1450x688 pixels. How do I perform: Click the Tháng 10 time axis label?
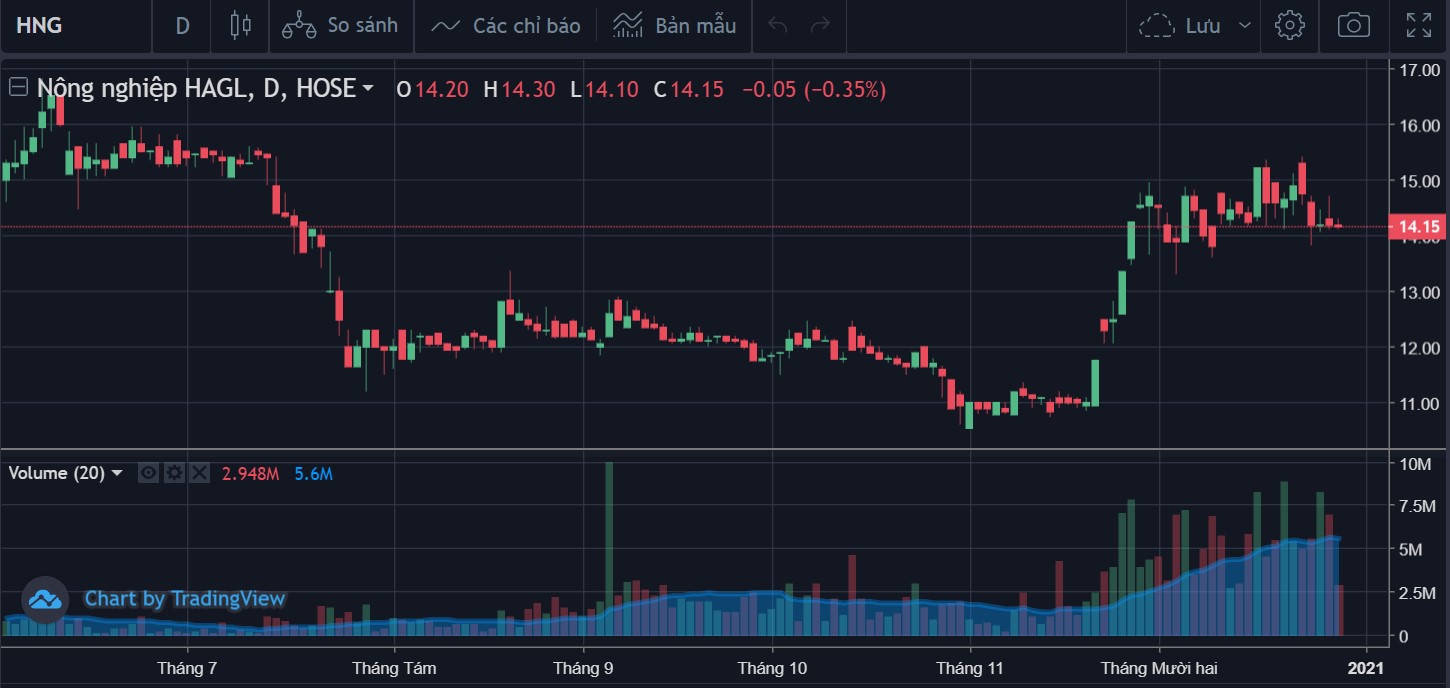coord(772,667)
